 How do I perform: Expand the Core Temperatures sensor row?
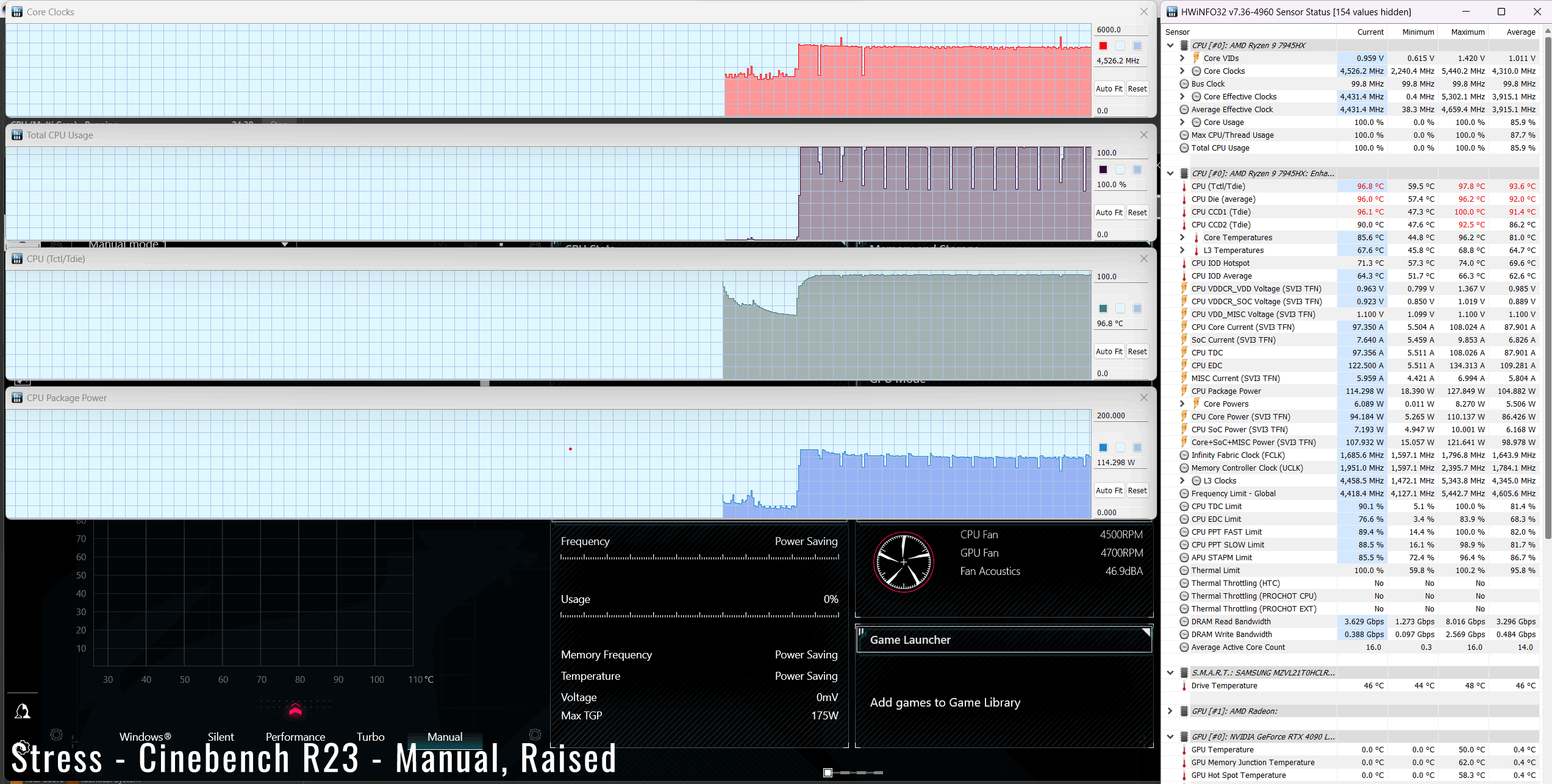[1182, 237]
